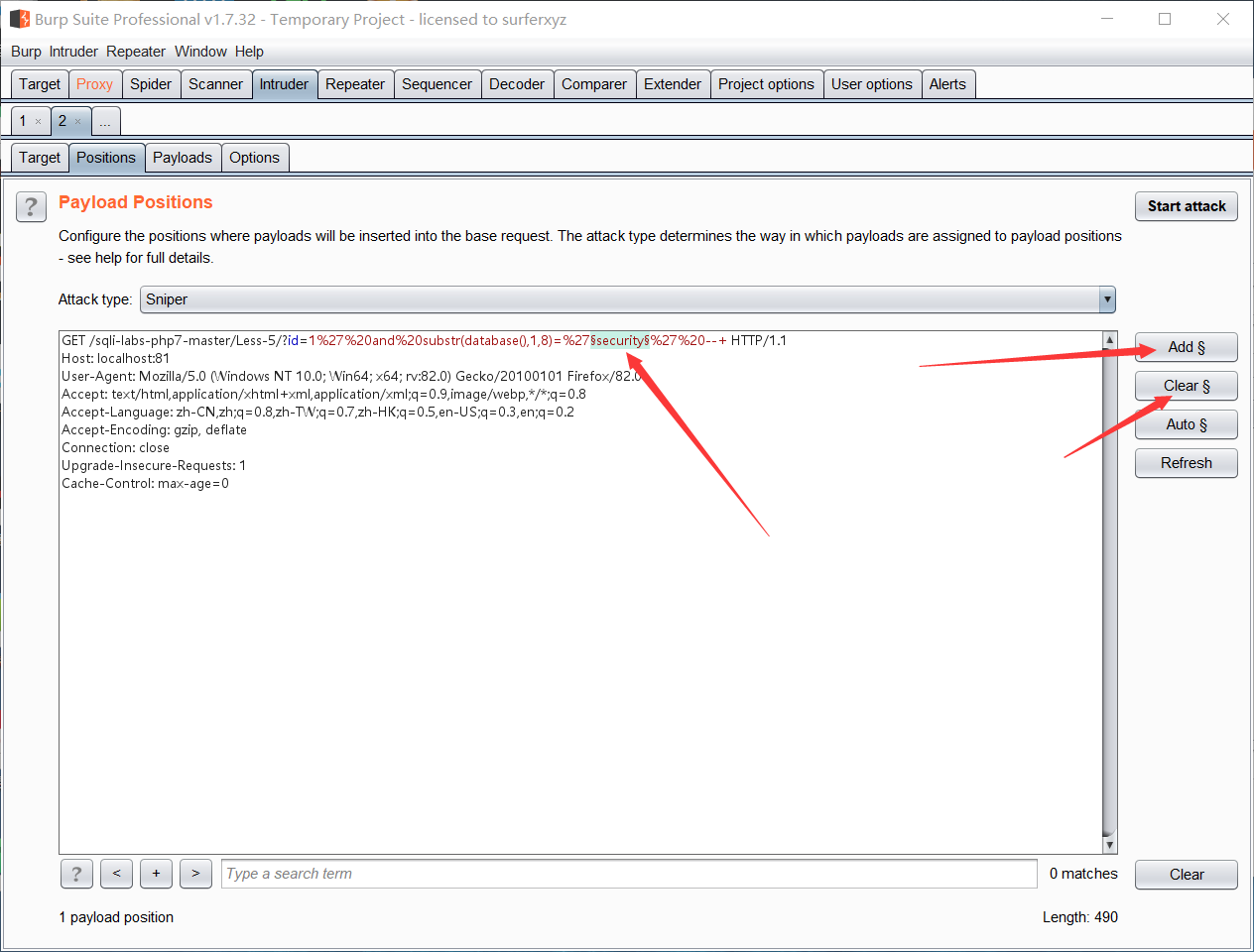Switch to the Comparer tab

pos(594,84)
